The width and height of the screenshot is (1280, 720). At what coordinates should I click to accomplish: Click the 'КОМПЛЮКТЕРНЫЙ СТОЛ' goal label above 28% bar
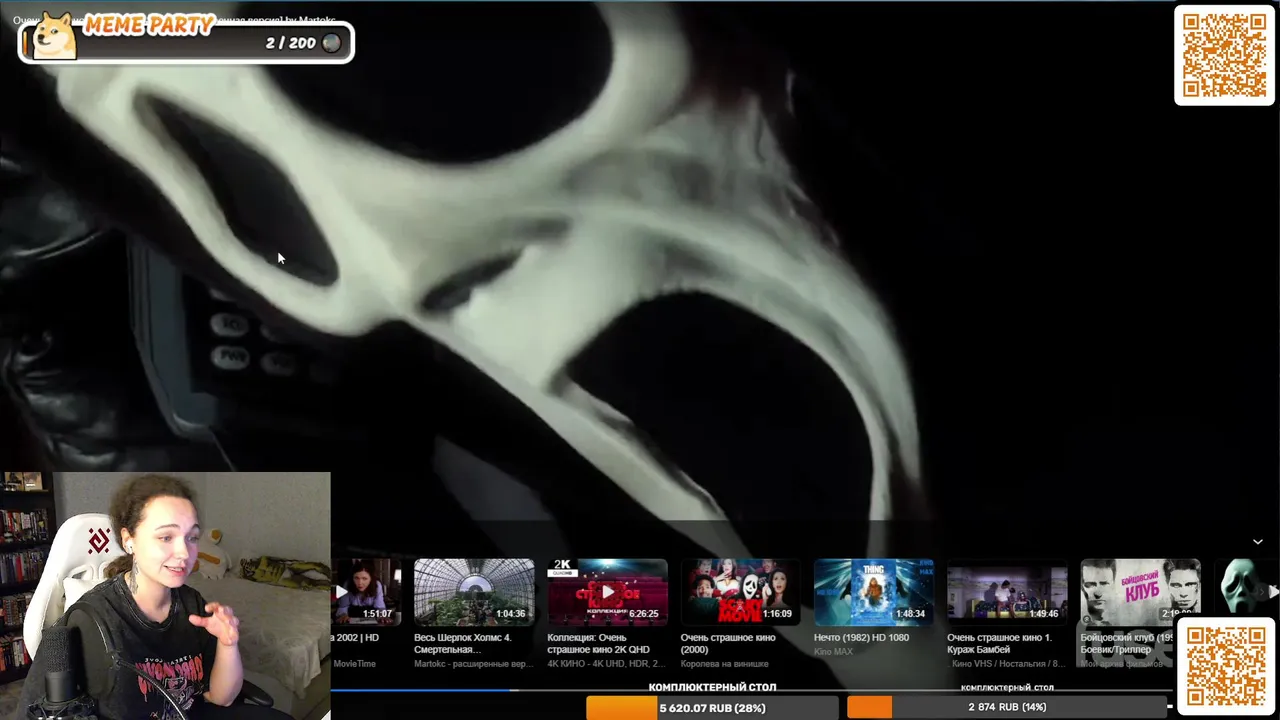pyautogui.click(x=712, y=687)
